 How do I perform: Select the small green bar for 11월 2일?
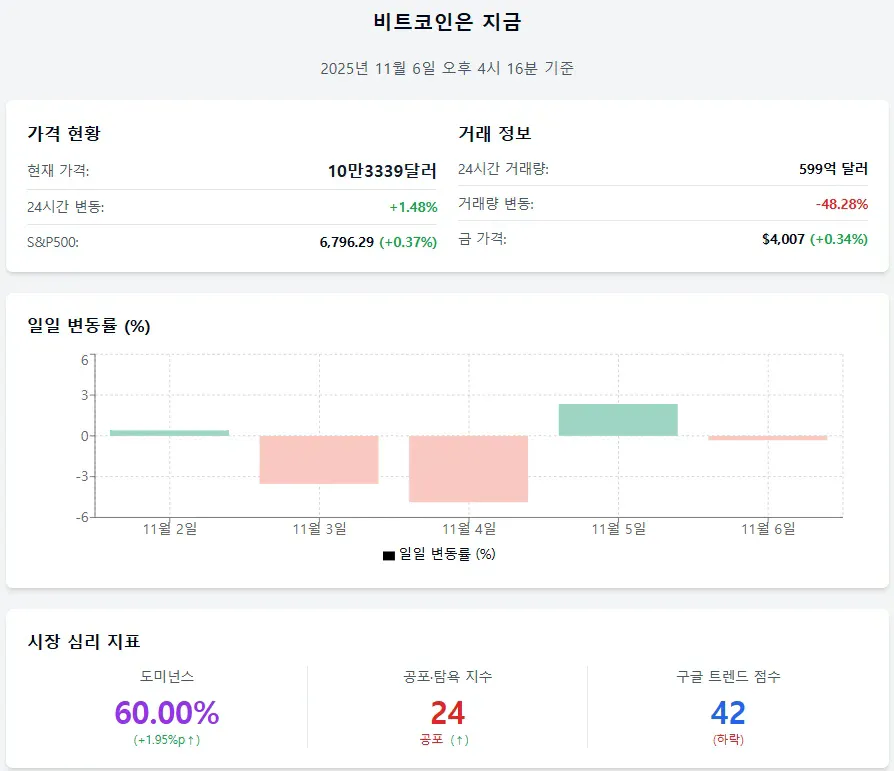169,433
